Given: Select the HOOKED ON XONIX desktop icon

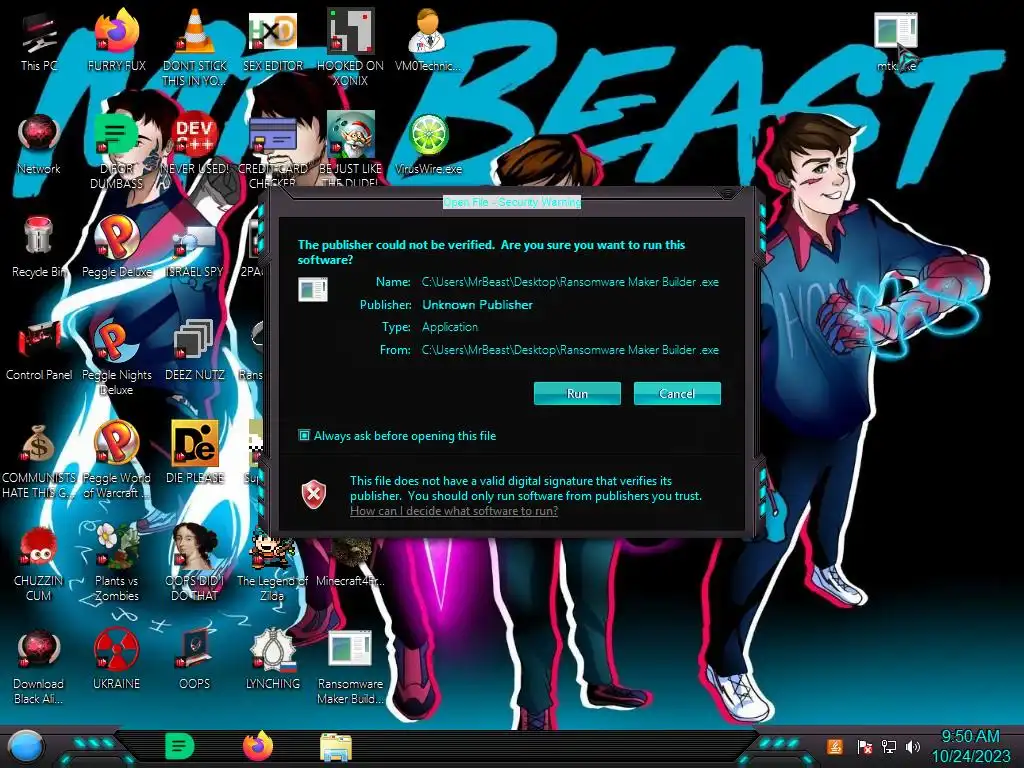Looking at the screenshot, I should pos(350,48).
